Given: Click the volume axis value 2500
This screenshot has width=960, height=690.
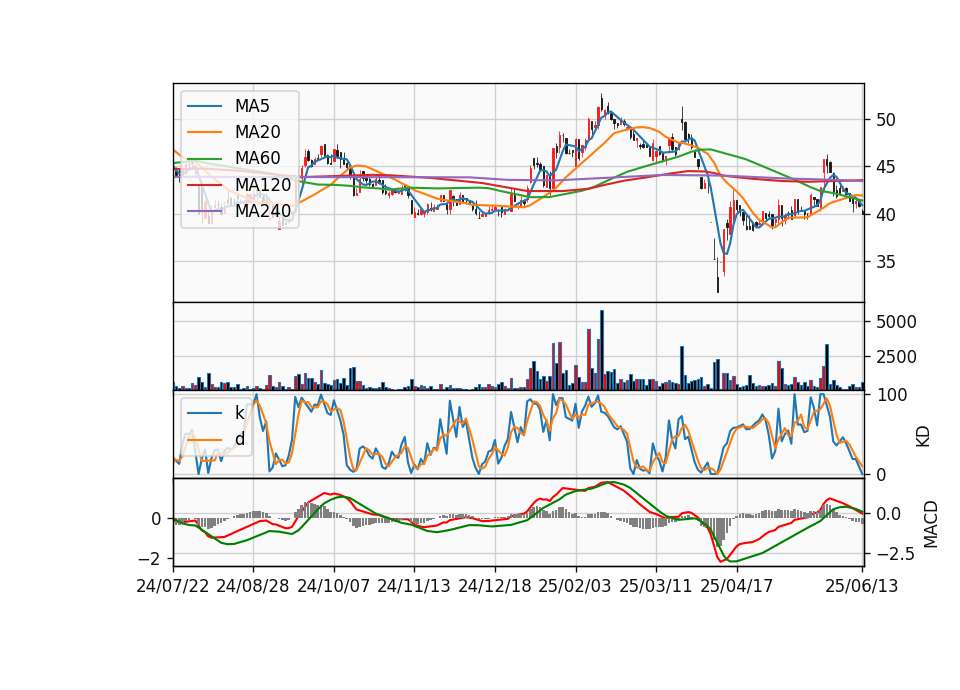Looking at the screenshot, I should (896, 357).
